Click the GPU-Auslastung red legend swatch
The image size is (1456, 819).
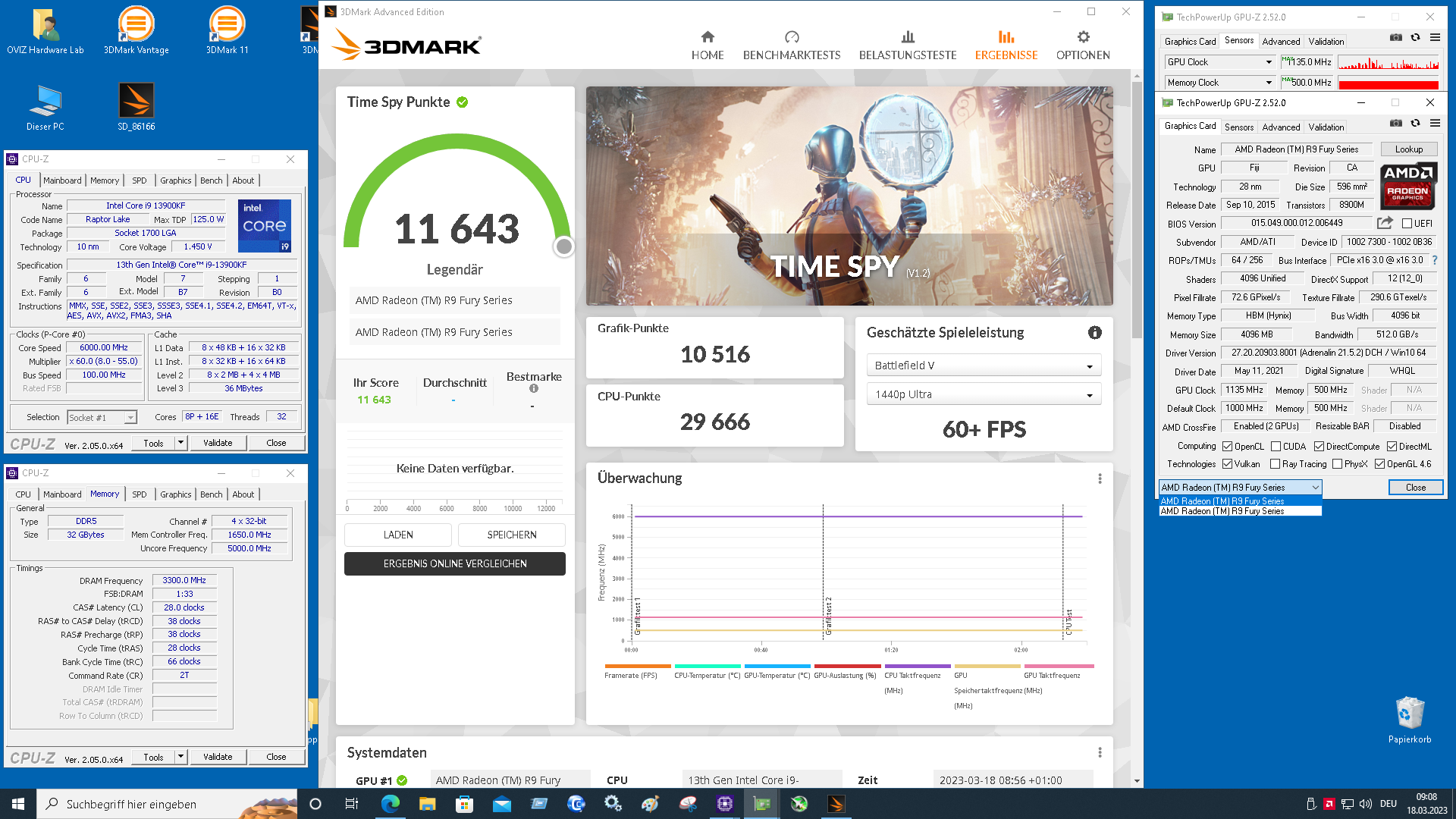coord(847,667)
